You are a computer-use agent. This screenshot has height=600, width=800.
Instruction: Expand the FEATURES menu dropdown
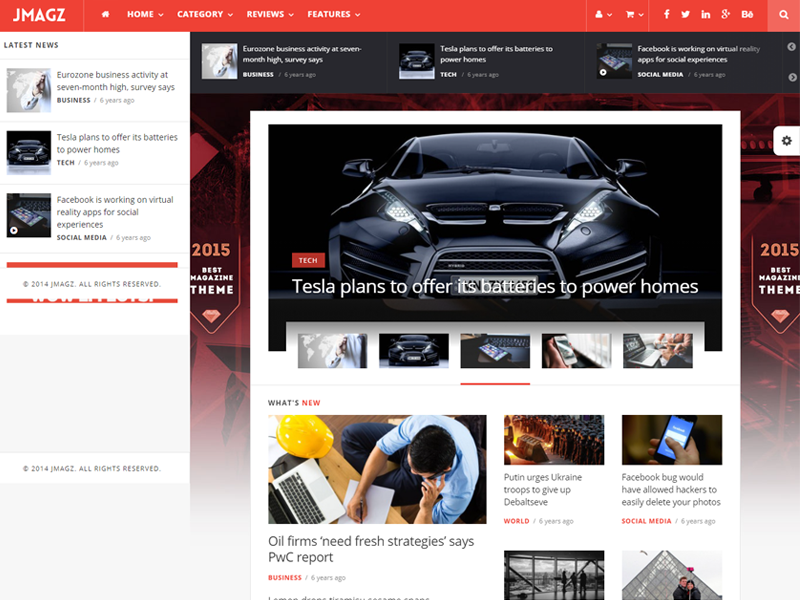point(334,14)
